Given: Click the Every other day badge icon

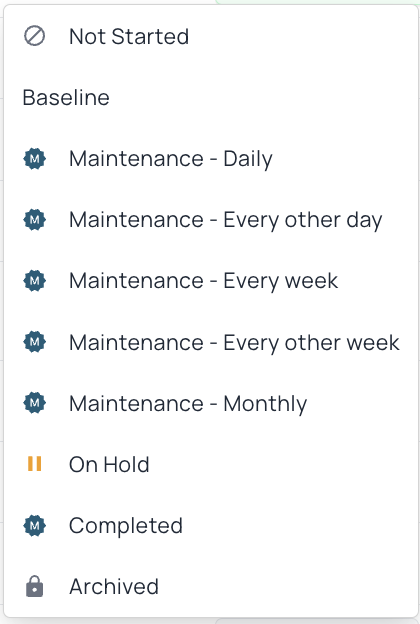Looking at the screenshot, I should click(x=35, y=220).
